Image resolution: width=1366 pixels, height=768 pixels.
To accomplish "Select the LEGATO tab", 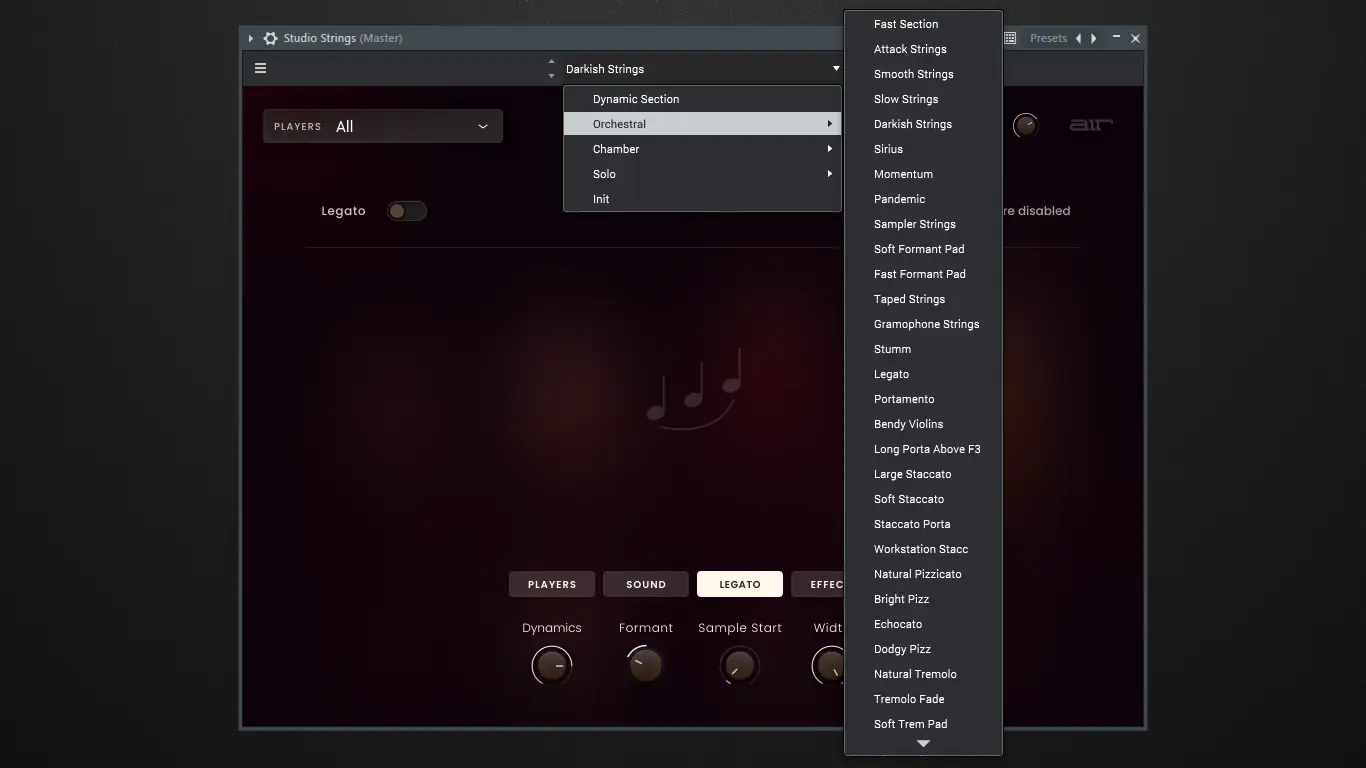I will (x=740, y=584).
